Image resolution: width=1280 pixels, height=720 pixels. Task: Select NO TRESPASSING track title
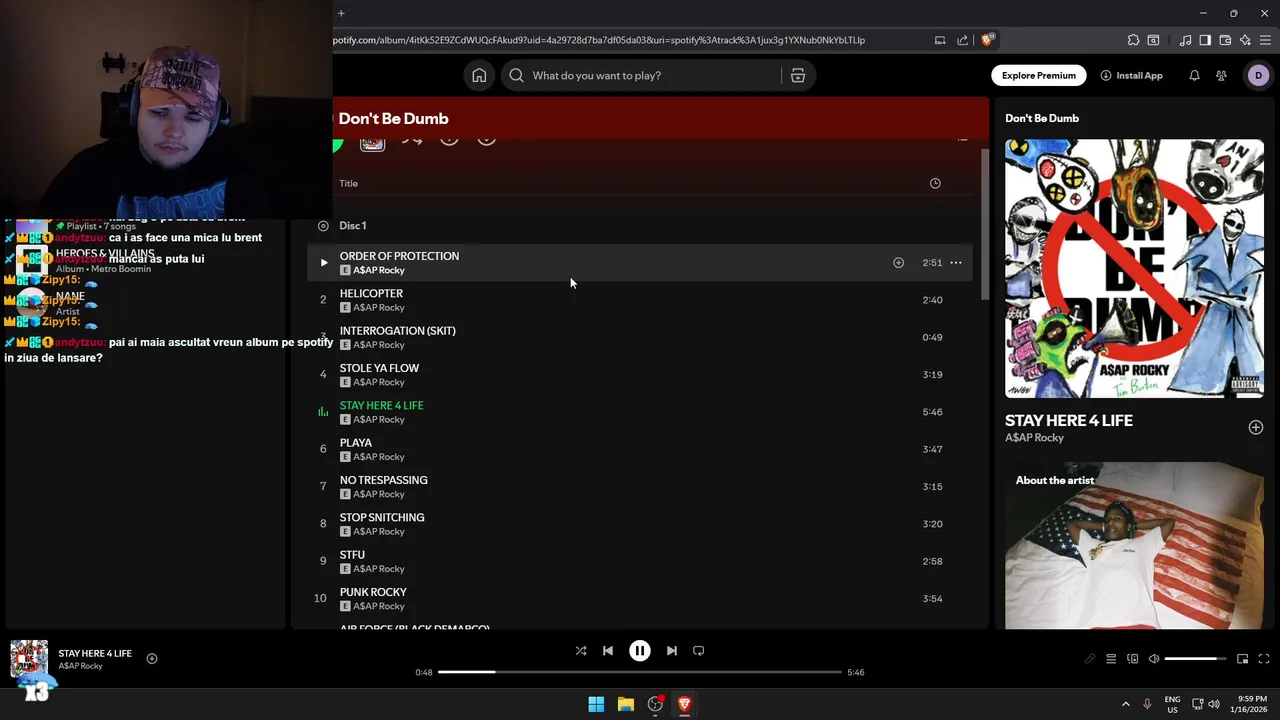(x=383, y=480)
